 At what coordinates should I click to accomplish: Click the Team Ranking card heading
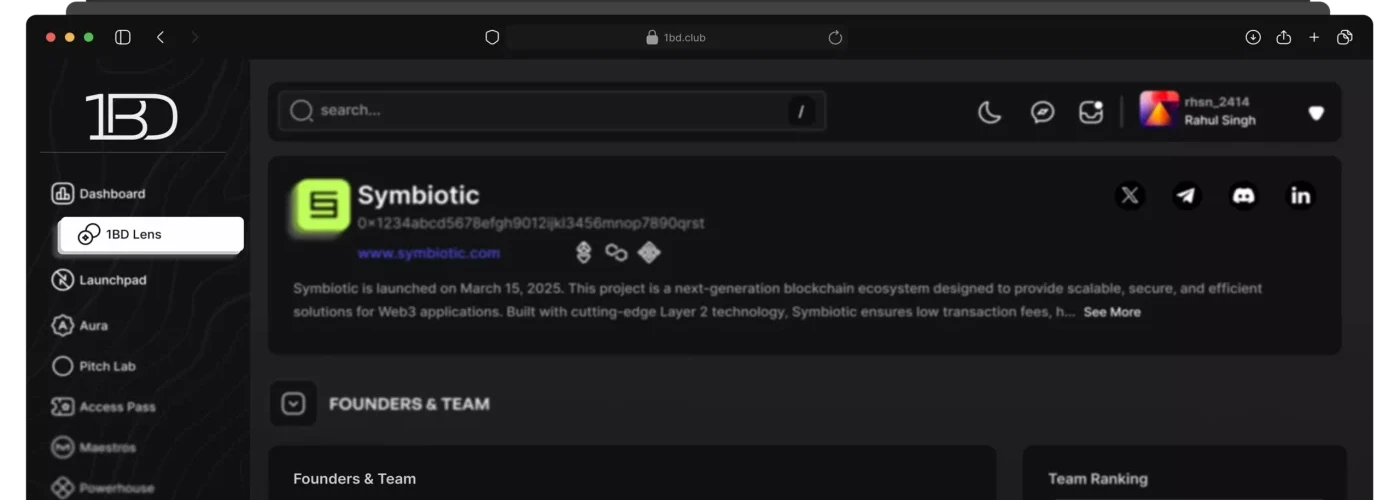(x=1097, y=479)
